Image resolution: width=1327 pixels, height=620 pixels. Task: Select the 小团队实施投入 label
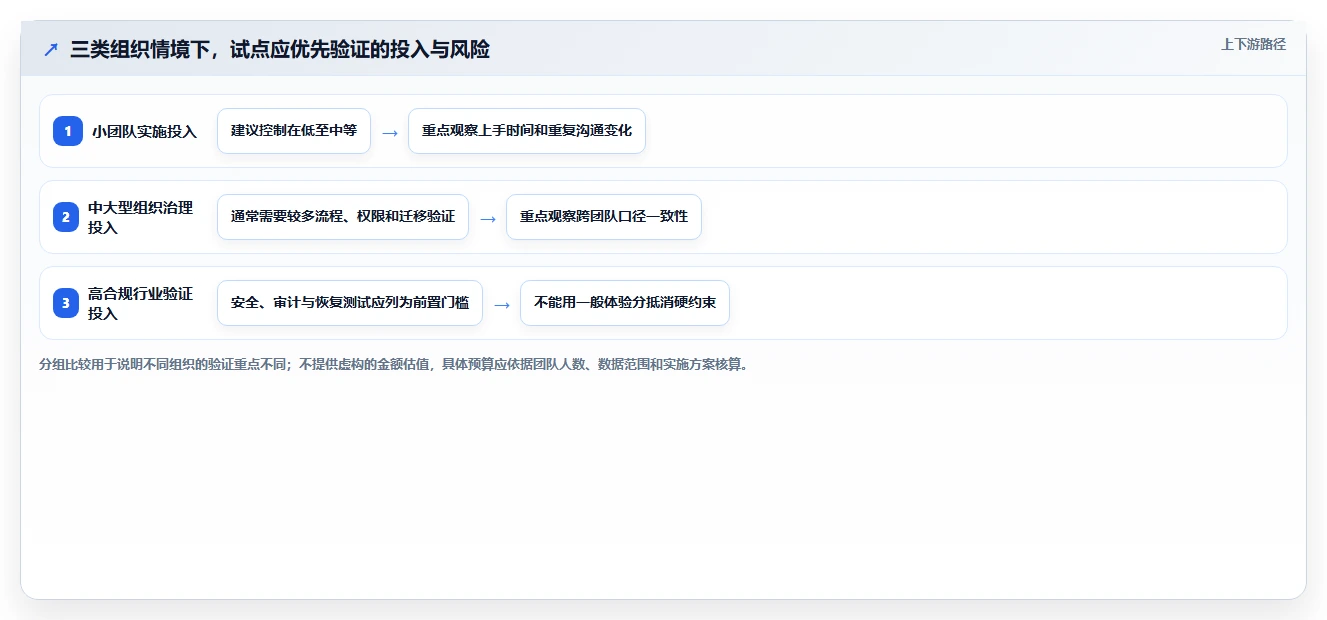[144, 131]
